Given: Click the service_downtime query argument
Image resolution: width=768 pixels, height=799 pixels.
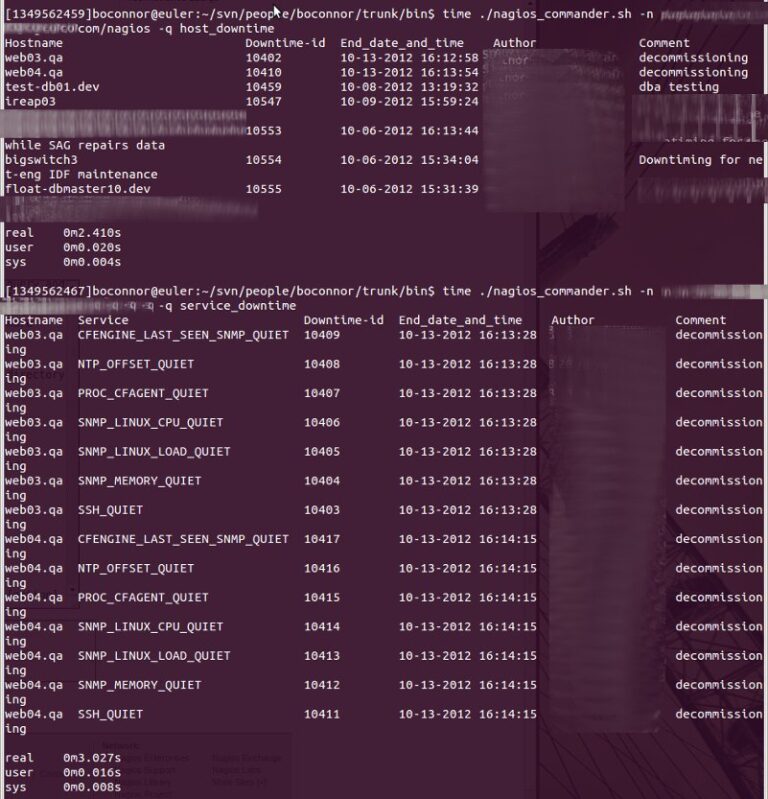Looking at the screenshot, I should pos(238,306).
